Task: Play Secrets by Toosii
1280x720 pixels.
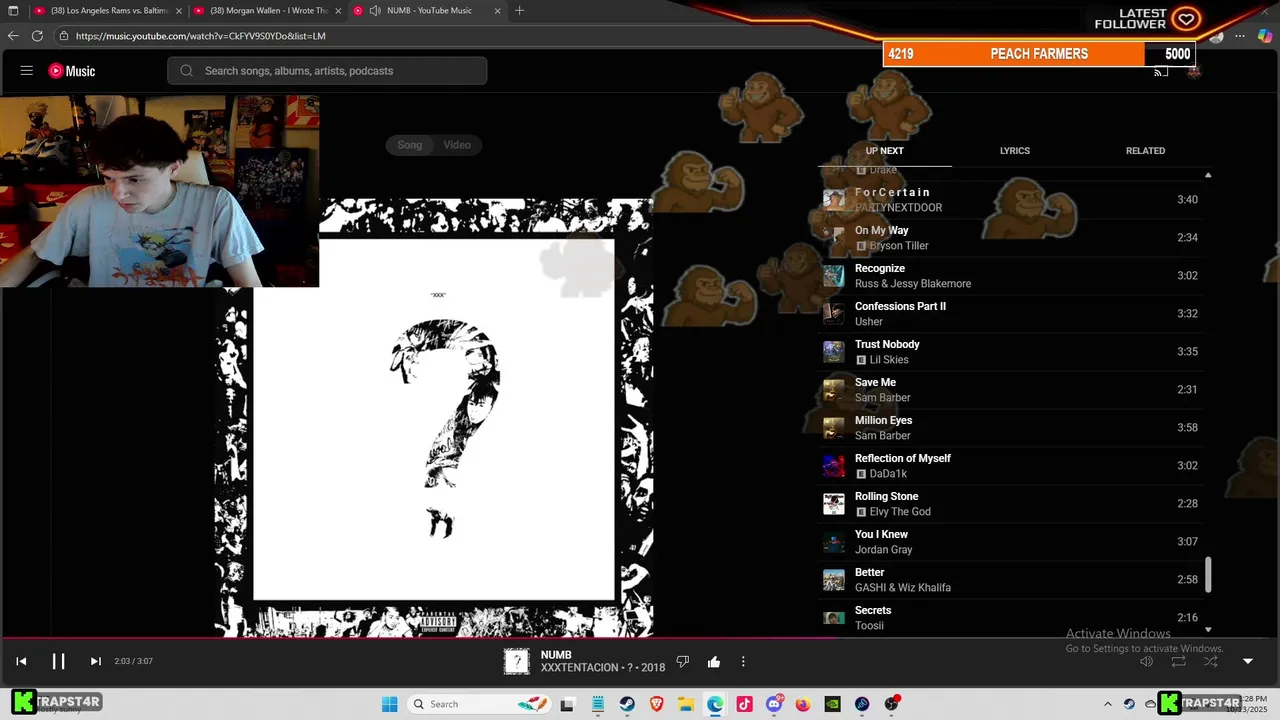Action: pos(1010,617)
